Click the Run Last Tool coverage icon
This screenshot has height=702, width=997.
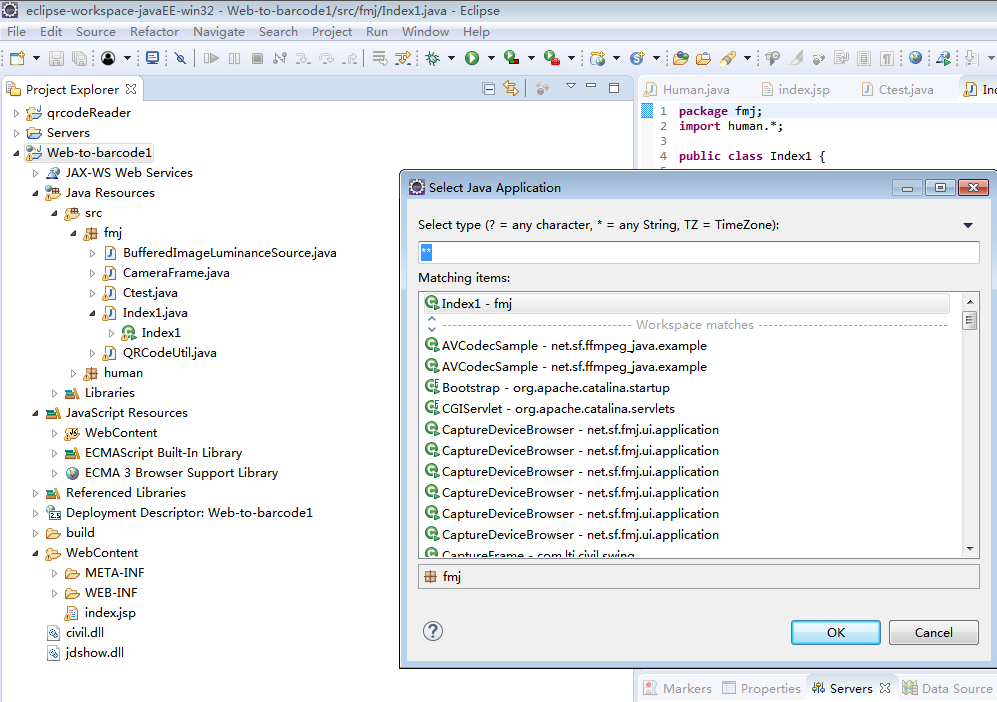pos(511,58)
